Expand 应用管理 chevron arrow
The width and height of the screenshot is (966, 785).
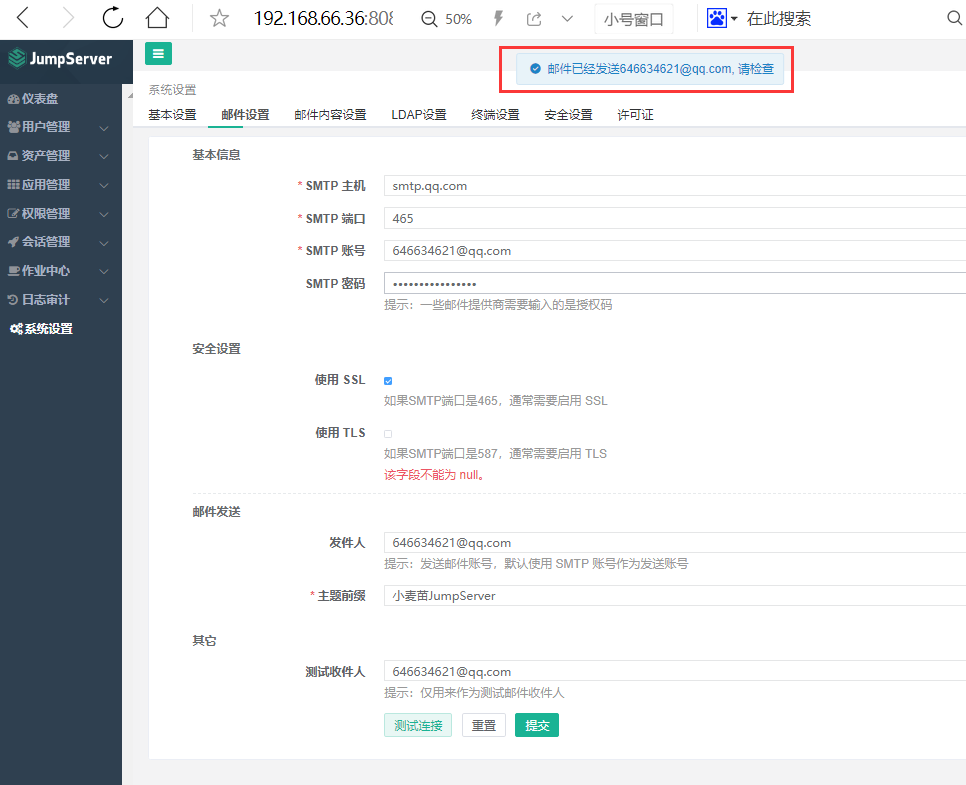pyautogui.click(x=104, y=185)
